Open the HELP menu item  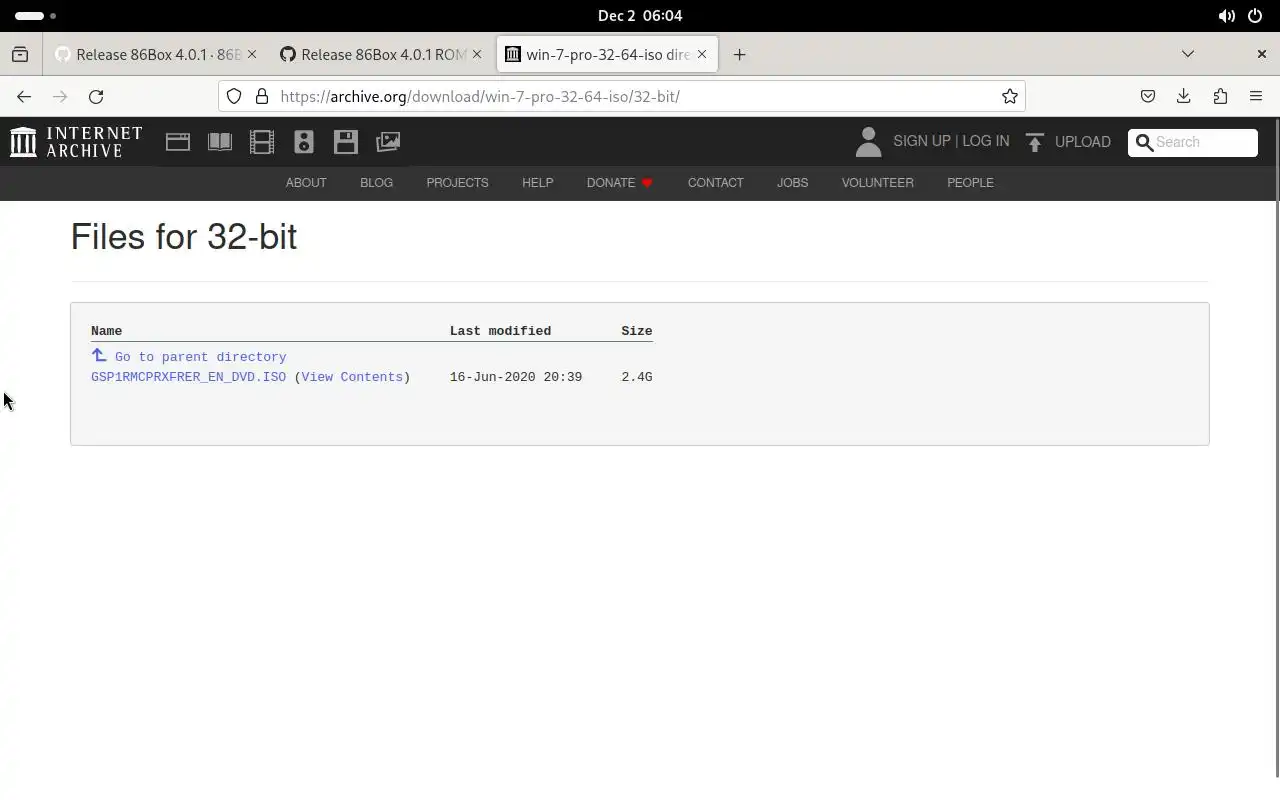(x=537, y=183)
